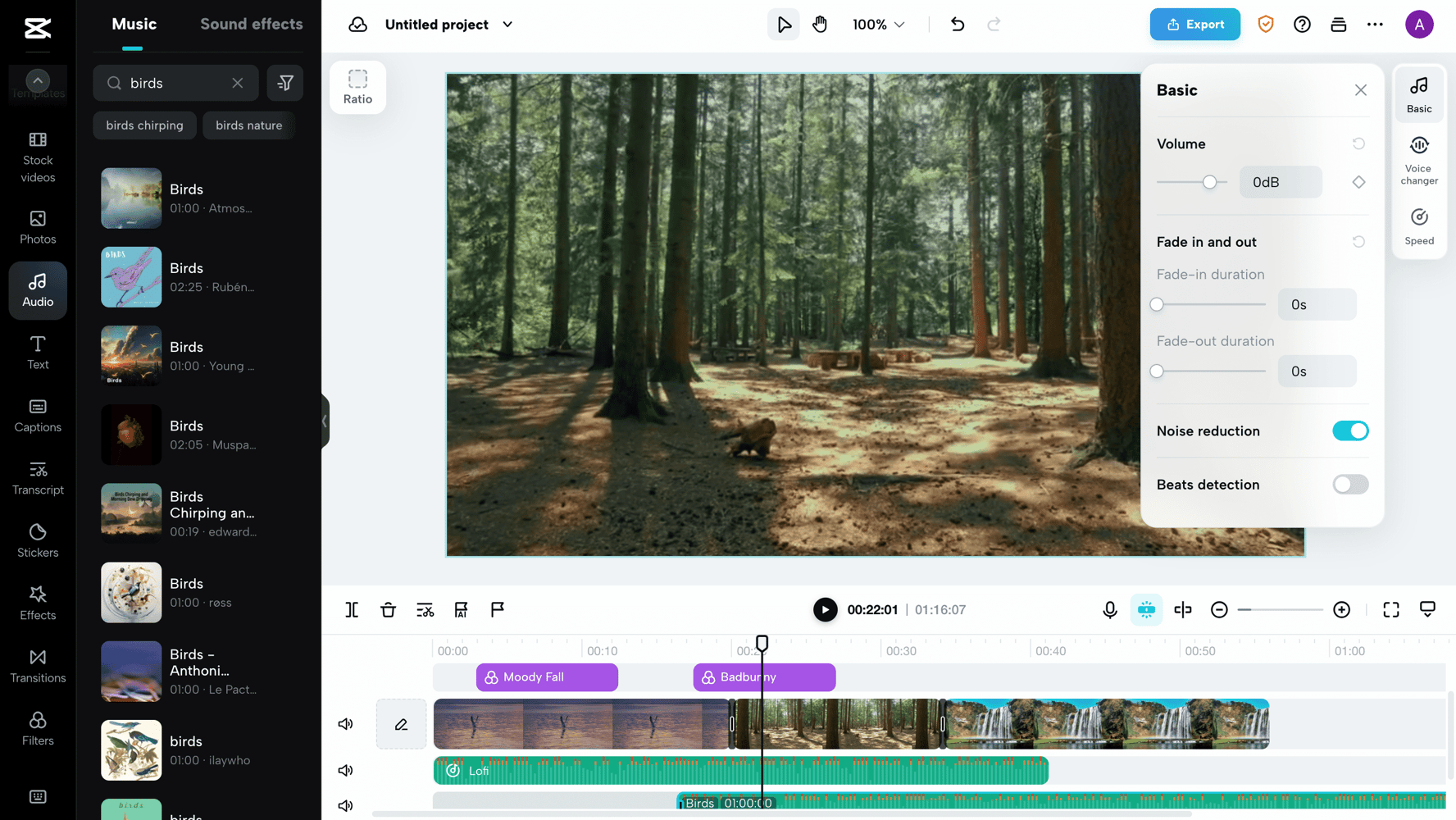Click the Export button

(1194, 24)
